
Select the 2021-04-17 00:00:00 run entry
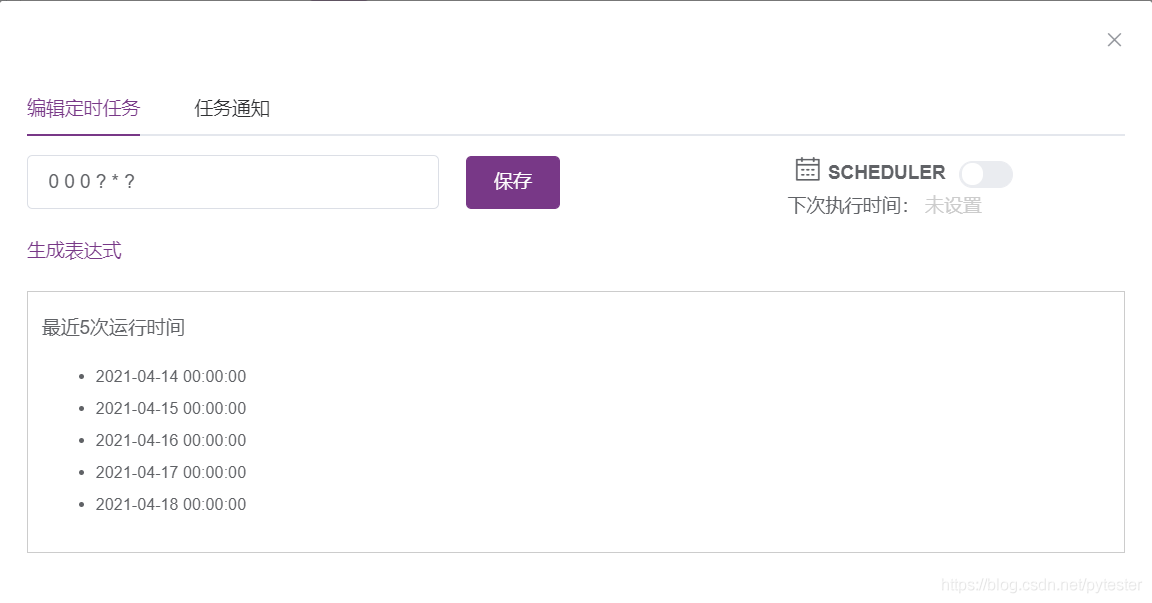pos(171,473)
